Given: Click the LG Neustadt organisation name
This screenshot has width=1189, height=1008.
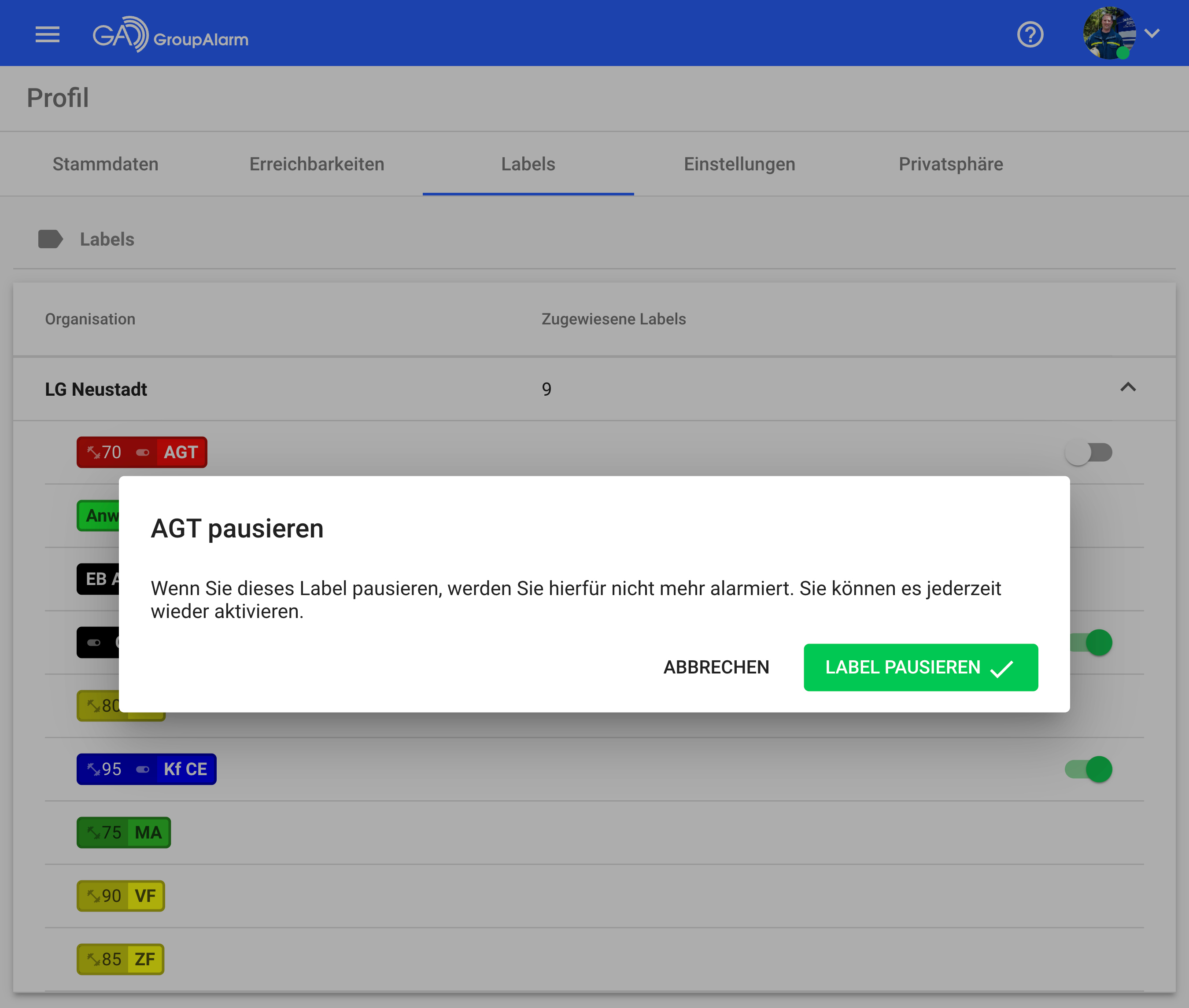Looking at the screenshot, I should point(96,389).
